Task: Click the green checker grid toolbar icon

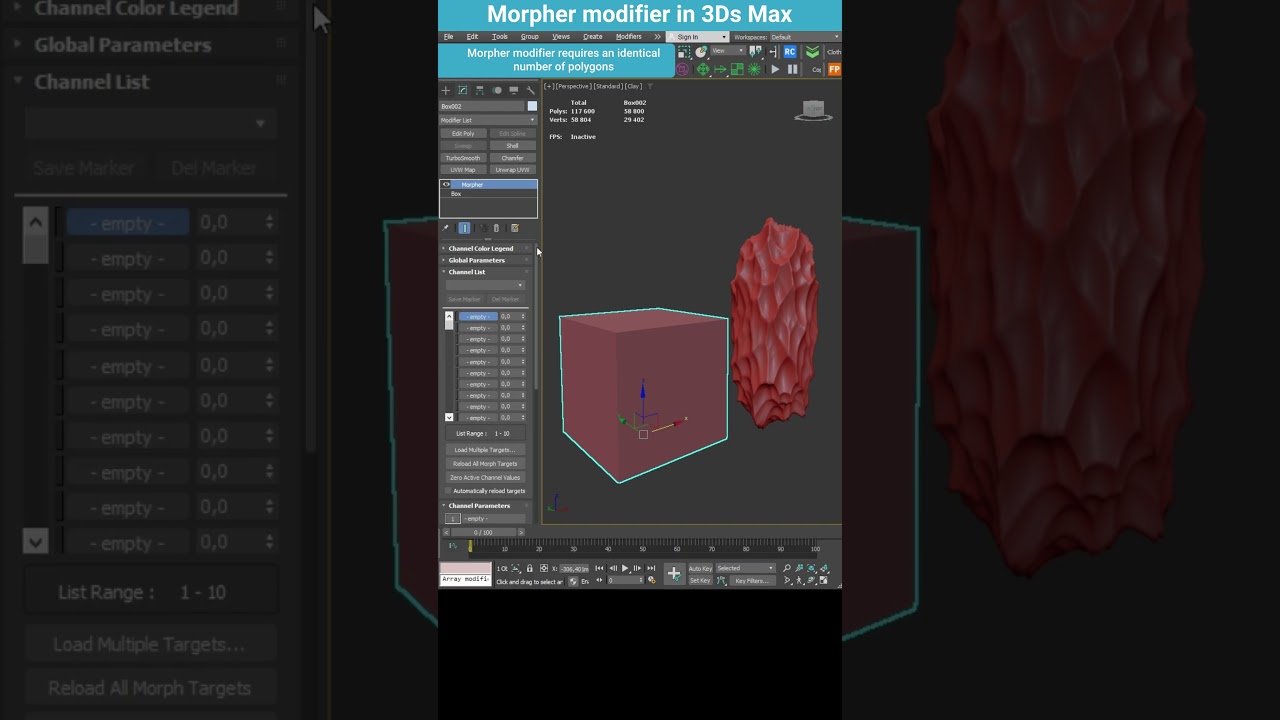Action: point(737,69)
